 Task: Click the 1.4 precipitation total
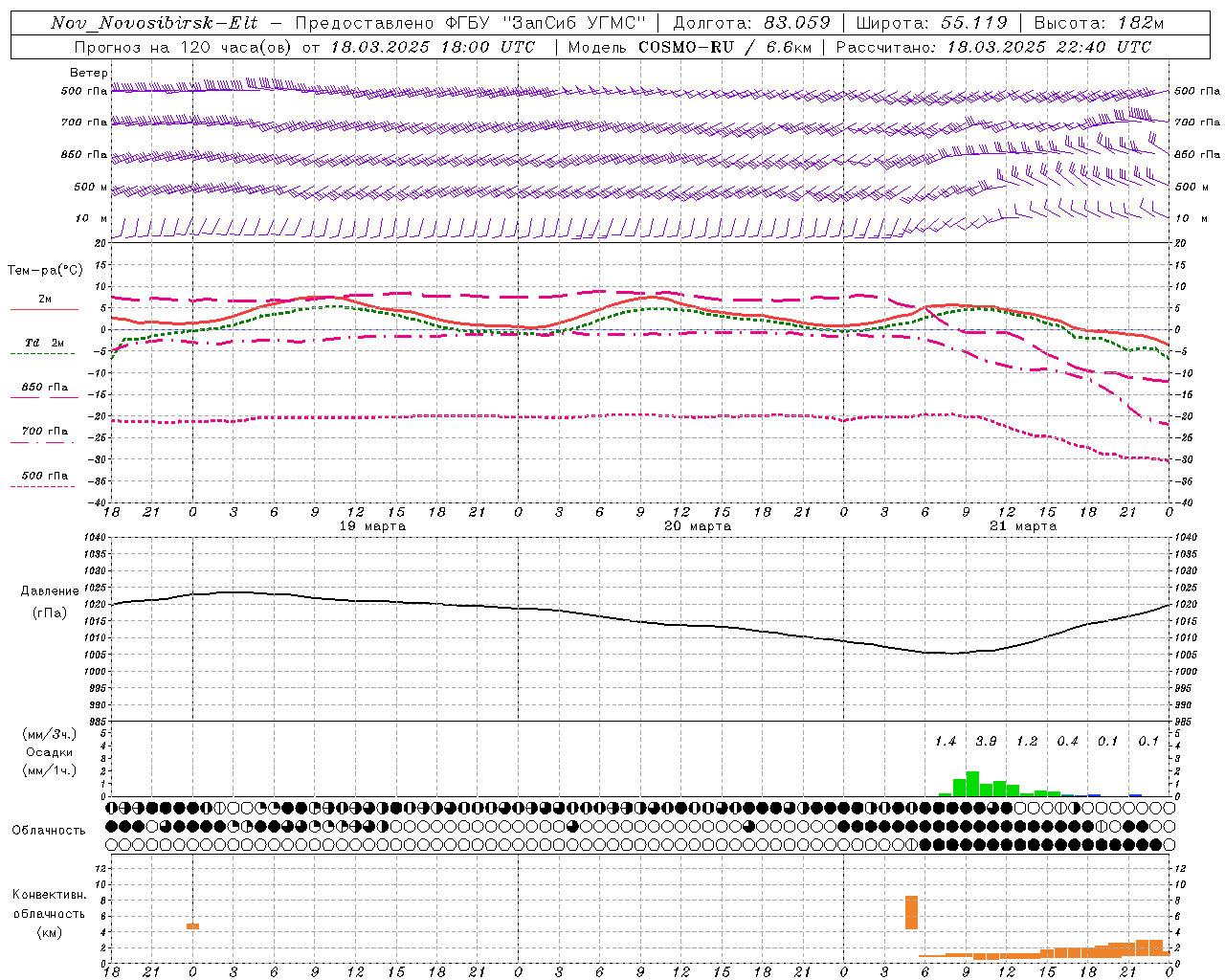point(946,742)
